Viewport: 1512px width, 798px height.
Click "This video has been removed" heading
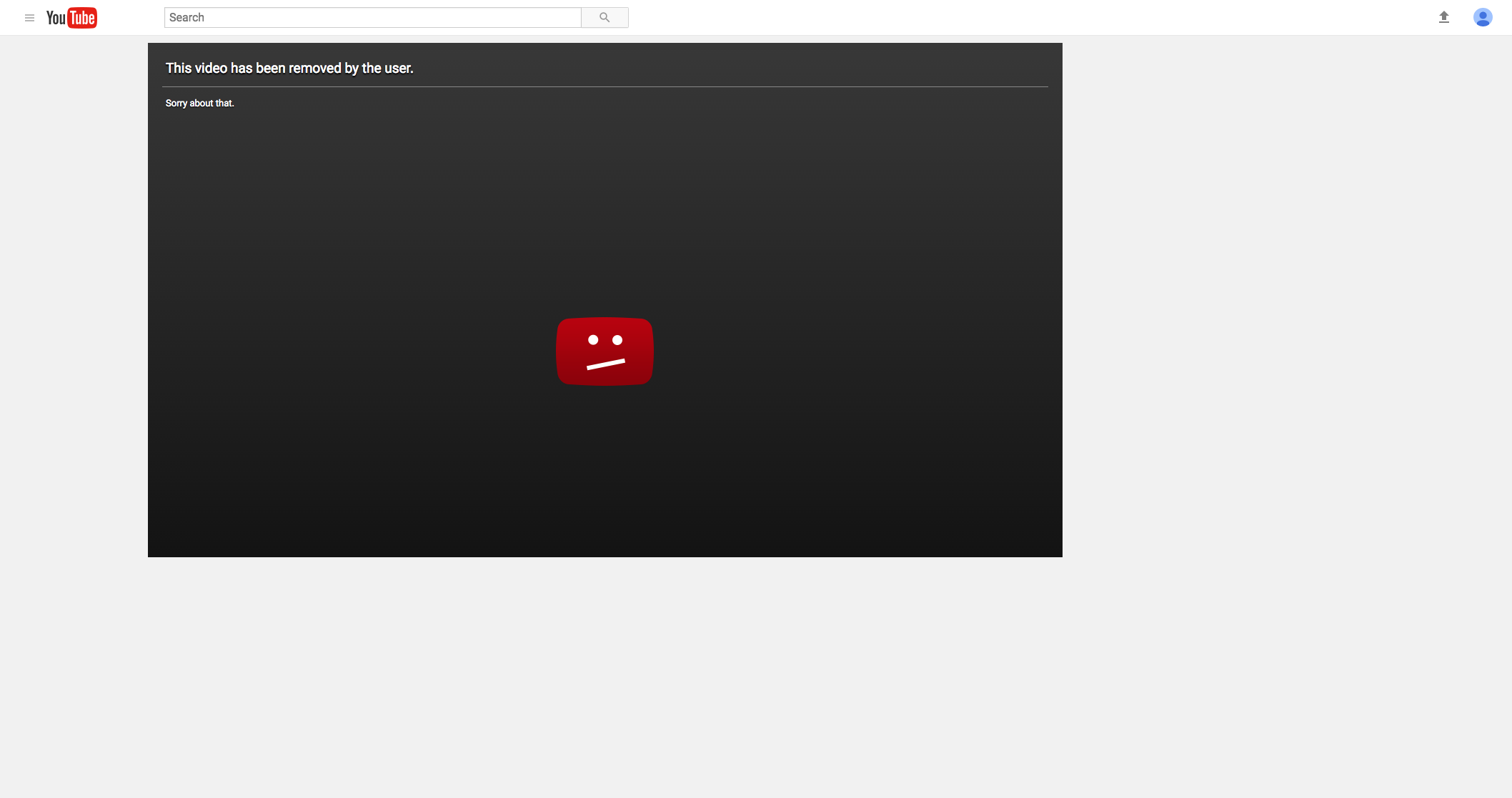289,68
